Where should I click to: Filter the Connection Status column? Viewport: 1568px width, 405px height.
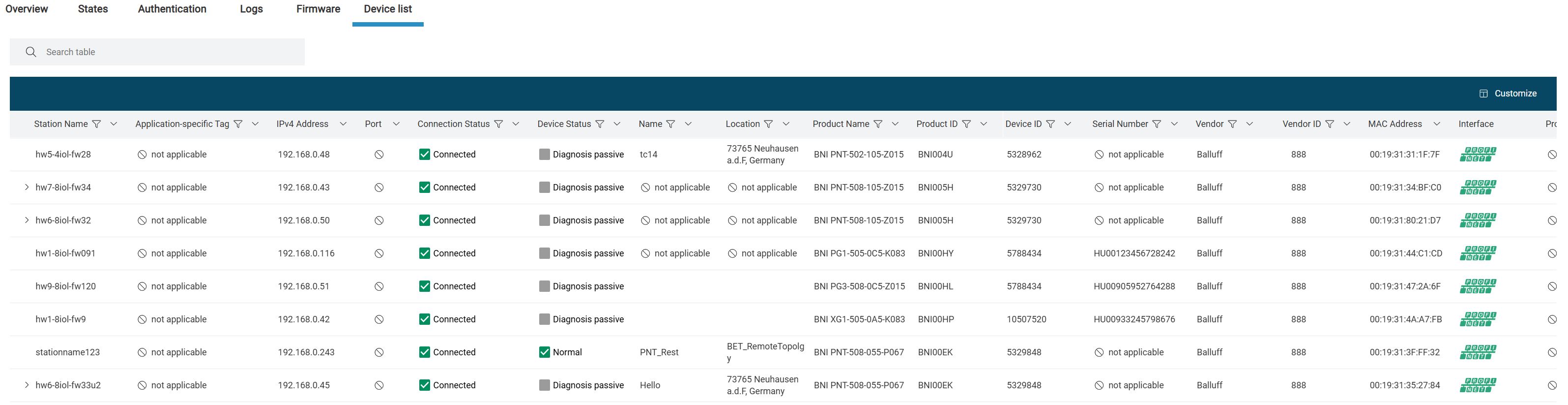tap(498, 124)
